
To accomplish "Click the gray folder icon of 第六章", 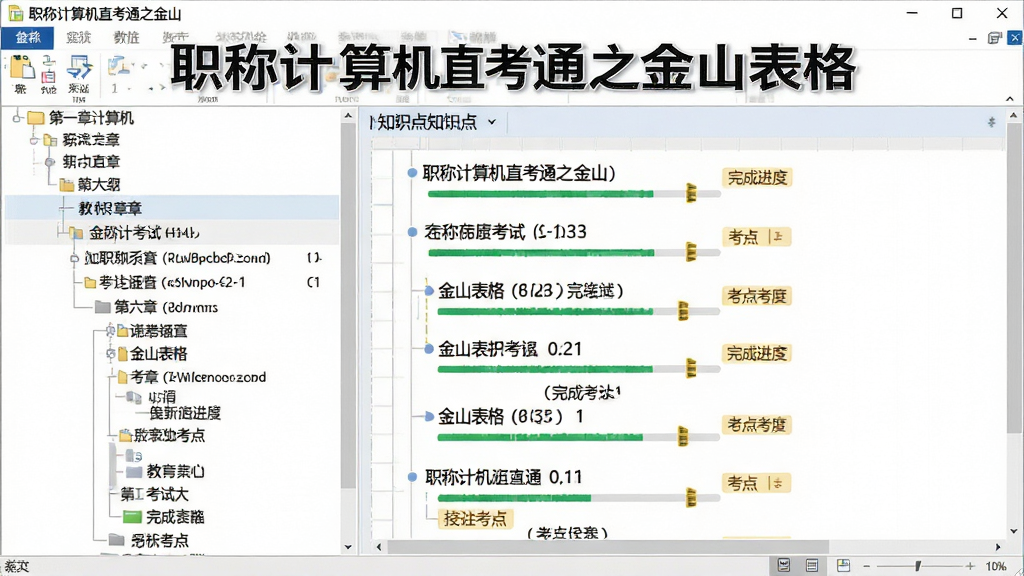I will pos(103,307).
